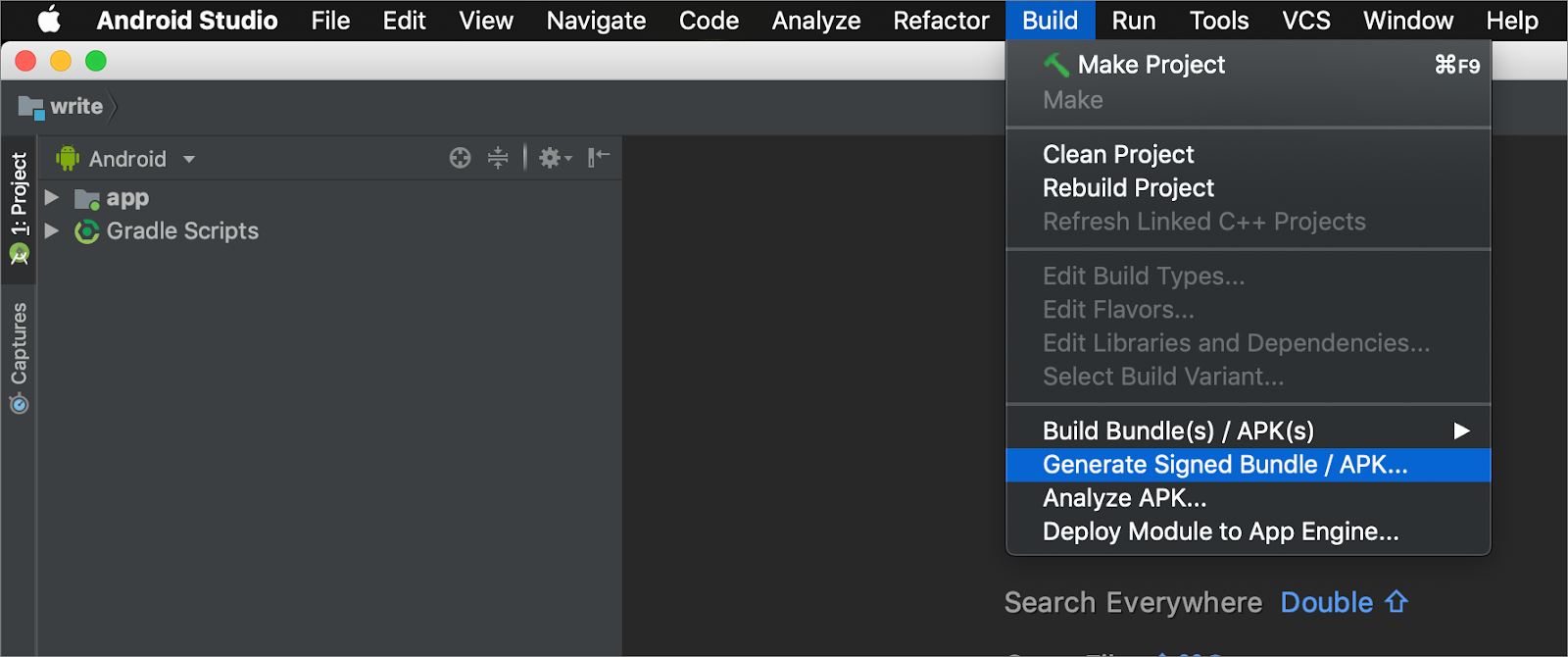Toggle the 1: Project side tab
This screenshot has width=1568, height=657.
coord(19,208)
